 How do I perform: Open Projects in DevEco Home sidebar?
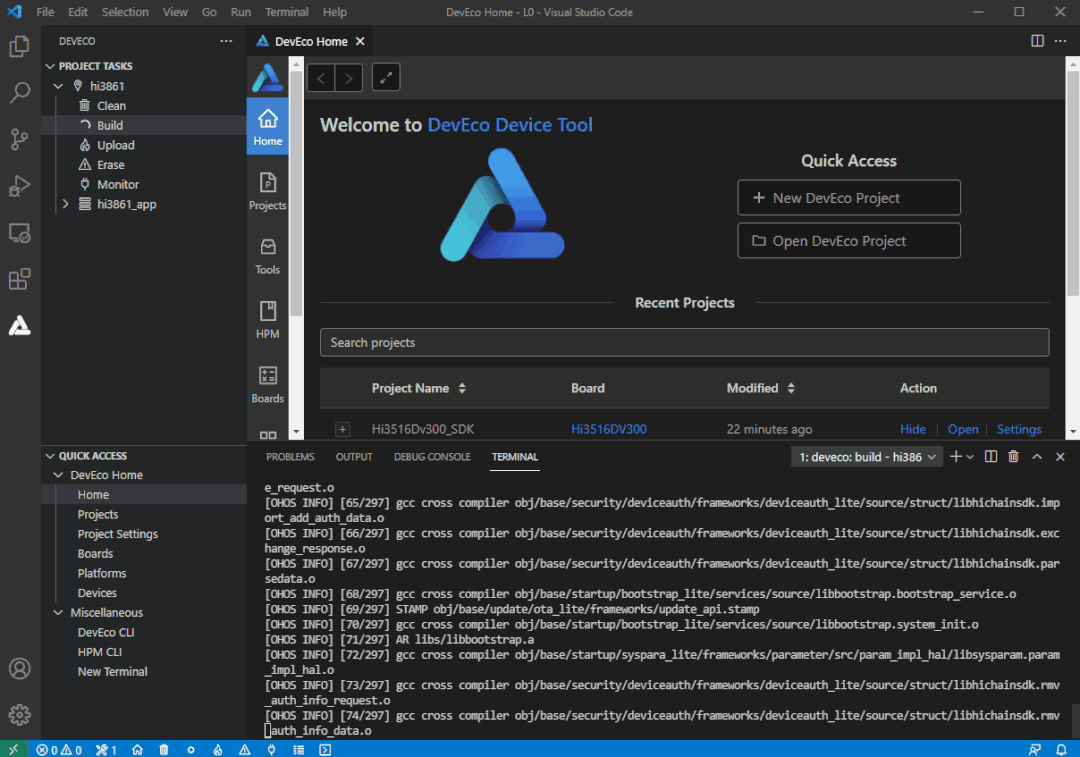point(267,190)
